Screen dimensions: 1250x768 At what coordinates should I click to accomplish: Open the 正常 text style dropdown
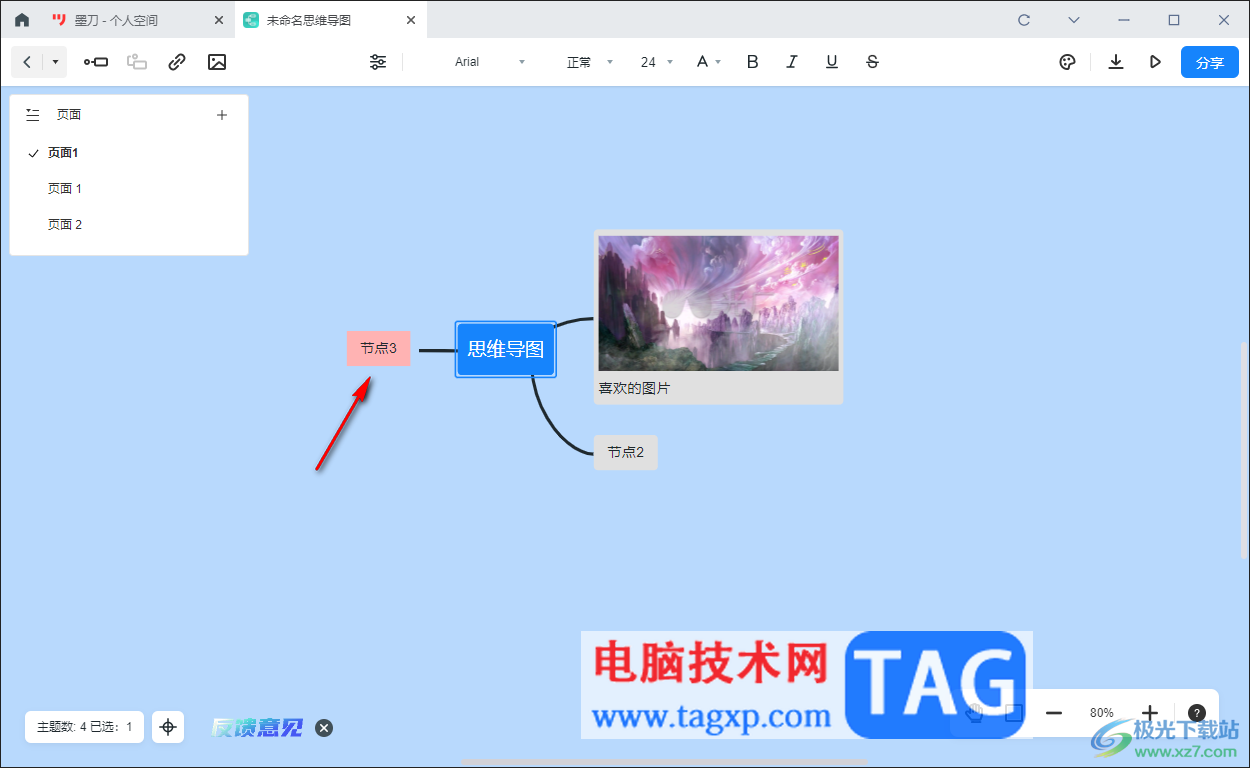click(590, 62)
